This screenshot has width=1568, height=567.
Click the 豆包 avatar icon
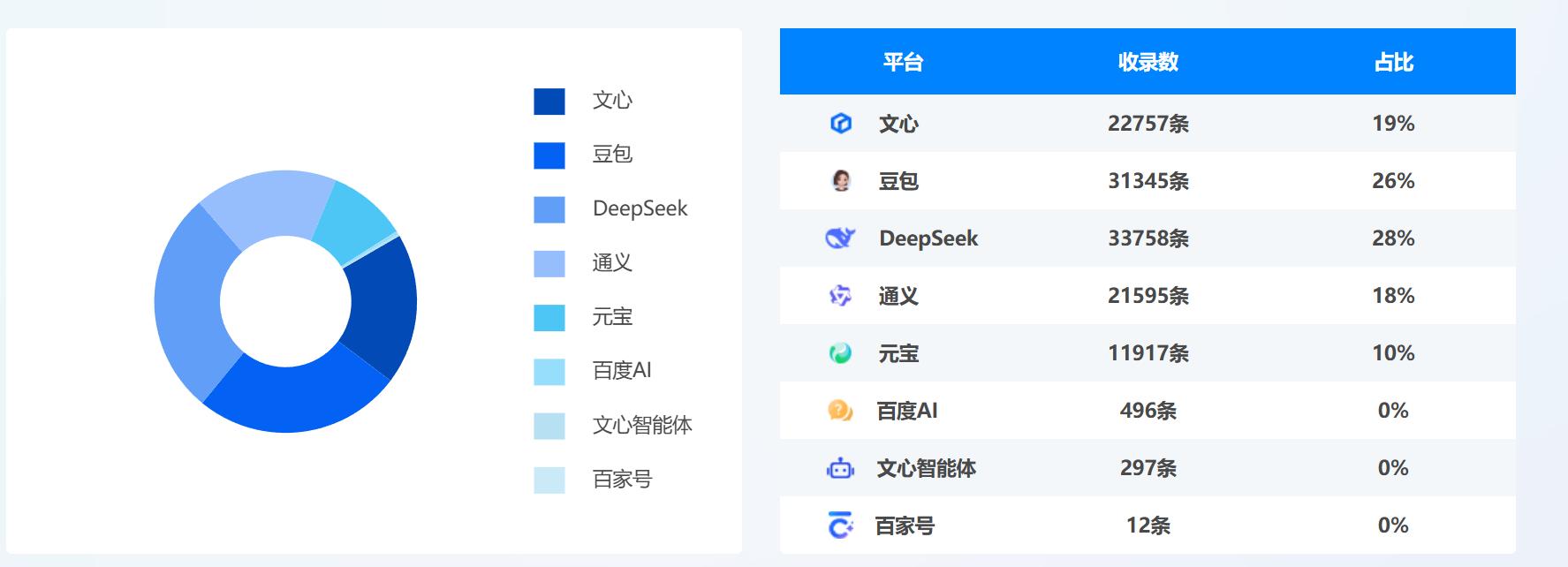(x=841, y=181)
